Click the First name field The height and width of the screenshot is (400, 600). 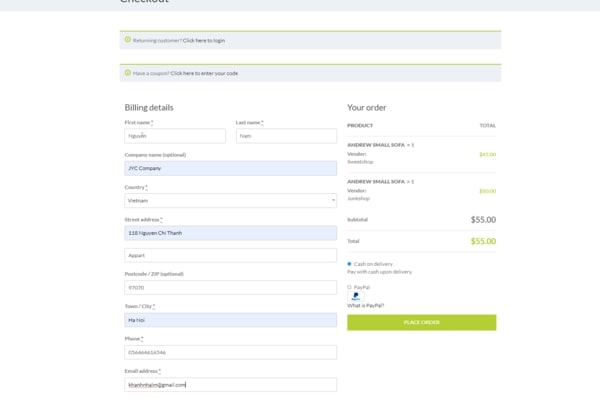point(175,136)
